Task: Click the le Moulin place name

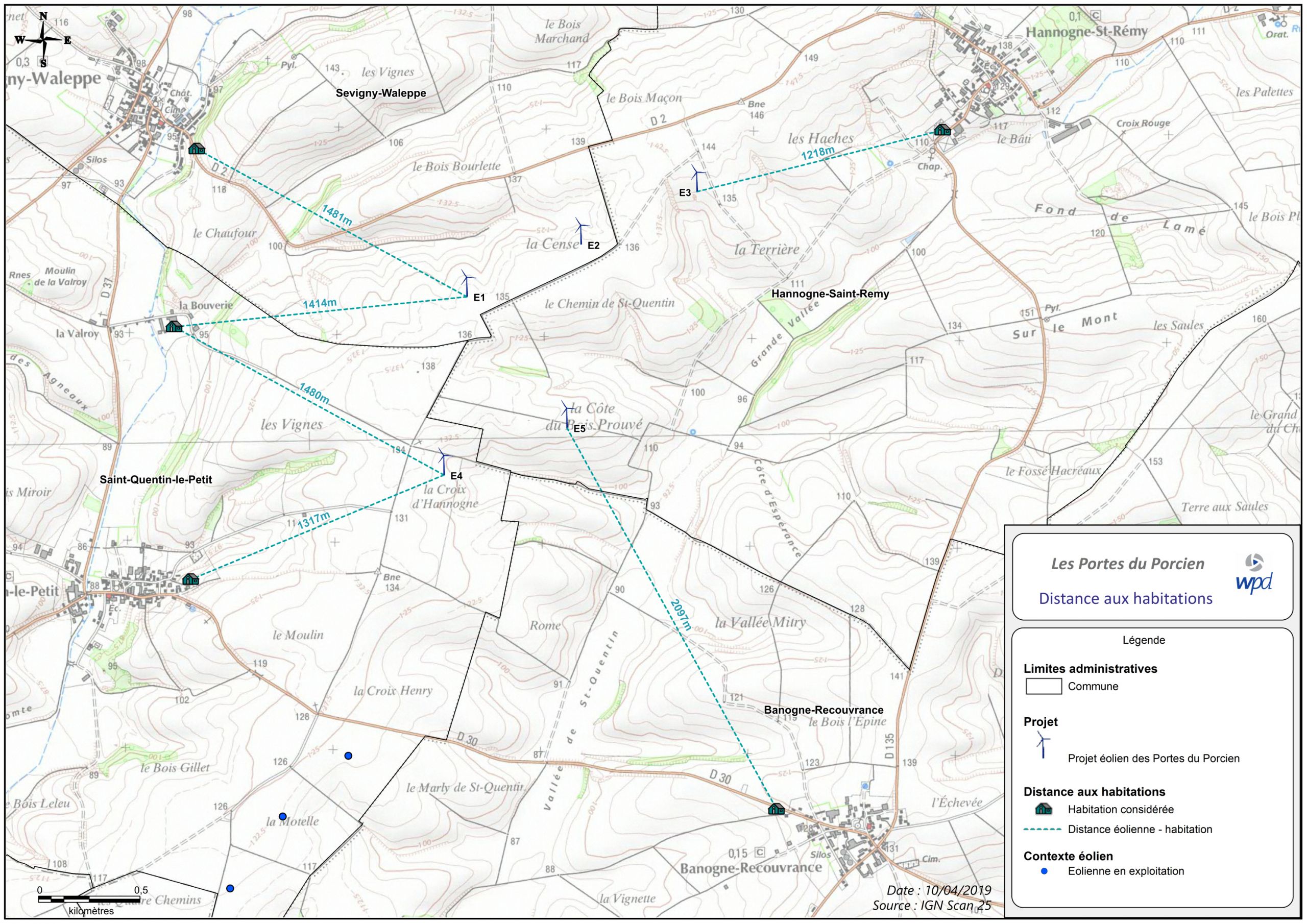Action: [298, 634]
